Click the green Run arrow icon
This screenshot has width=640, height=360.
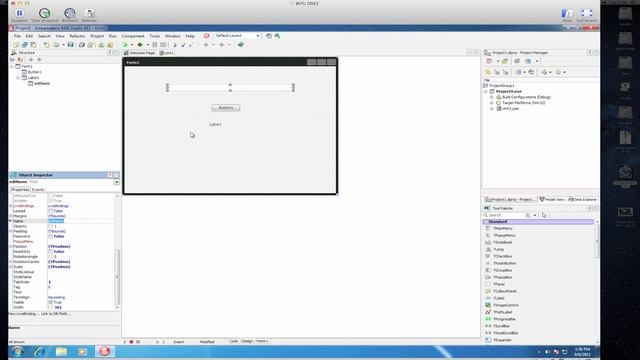(125, 44)
